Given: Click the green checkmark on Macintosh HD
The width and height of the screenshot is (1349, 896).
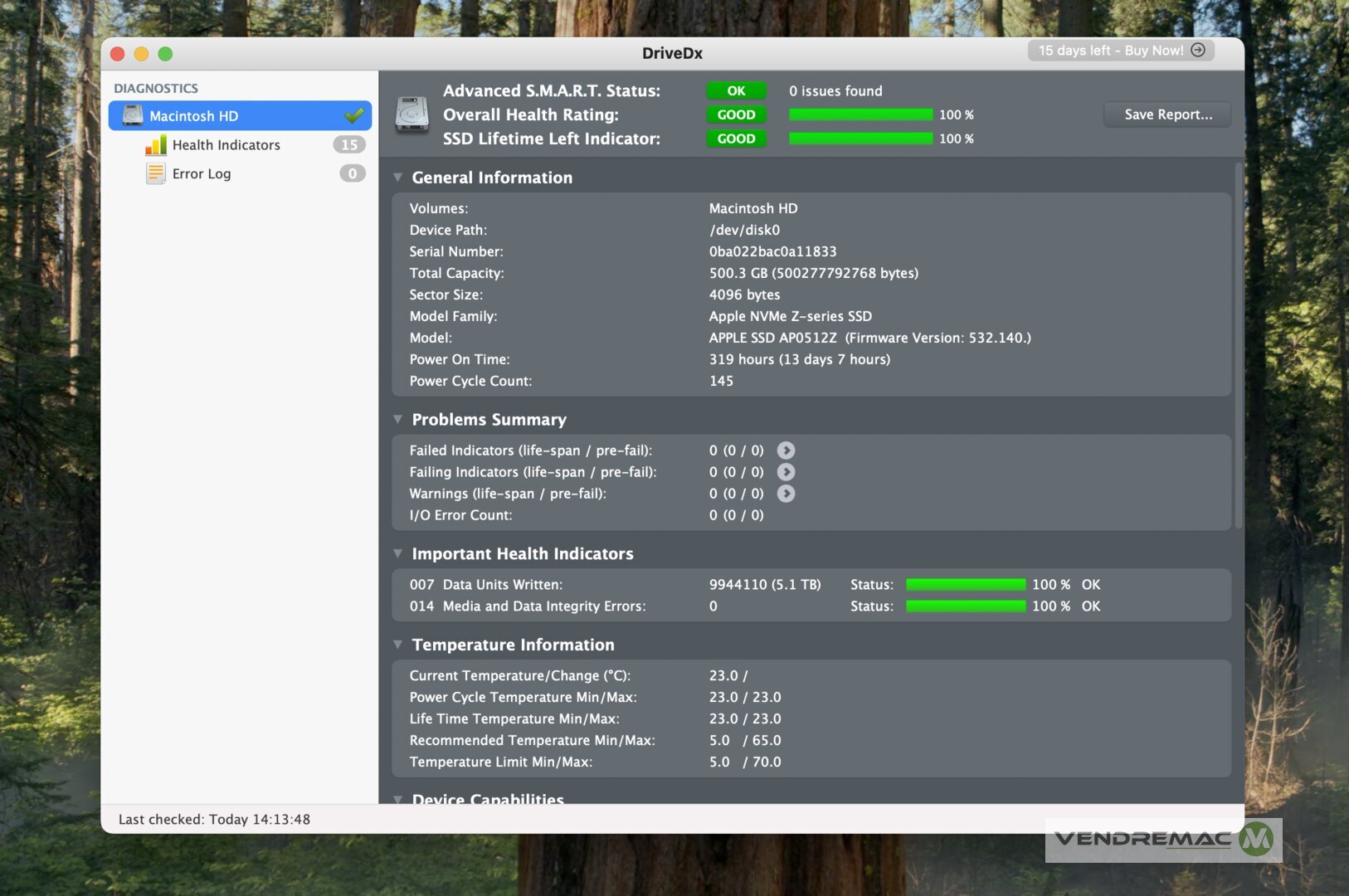Looking at the screenshot, I should pyautogui.click(x=354, y=115).
